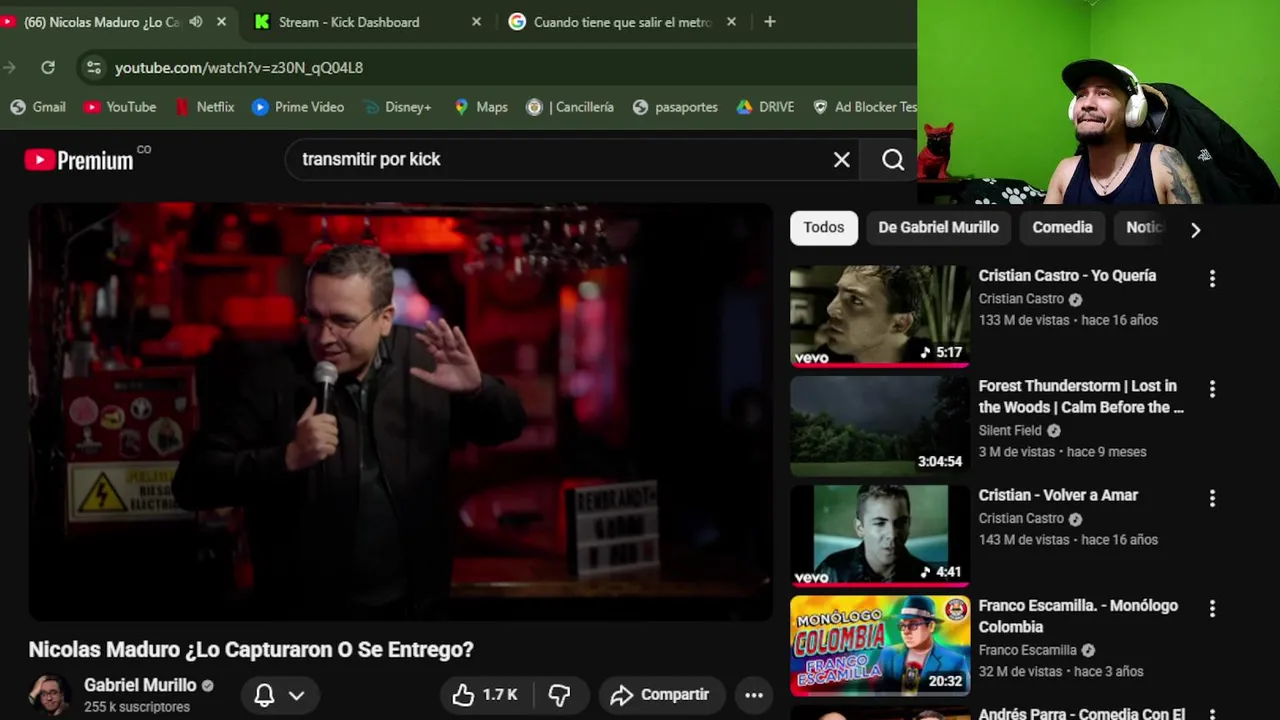The image size is (1280, 720).
Task: Close the Google search tab
Action: click(x=731, y=21)
